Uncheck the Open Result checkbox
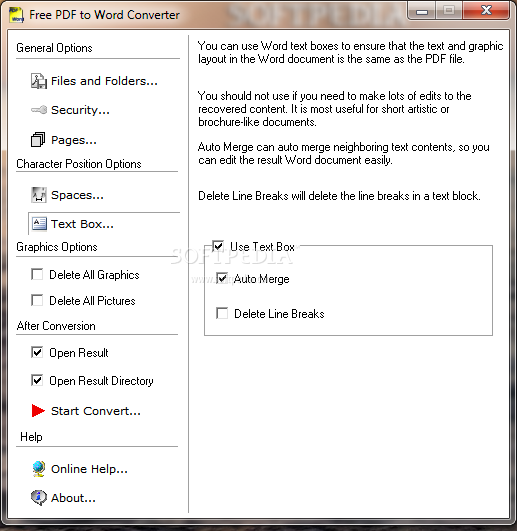This screenshot has width=517, height=531. tap(37, 353)
